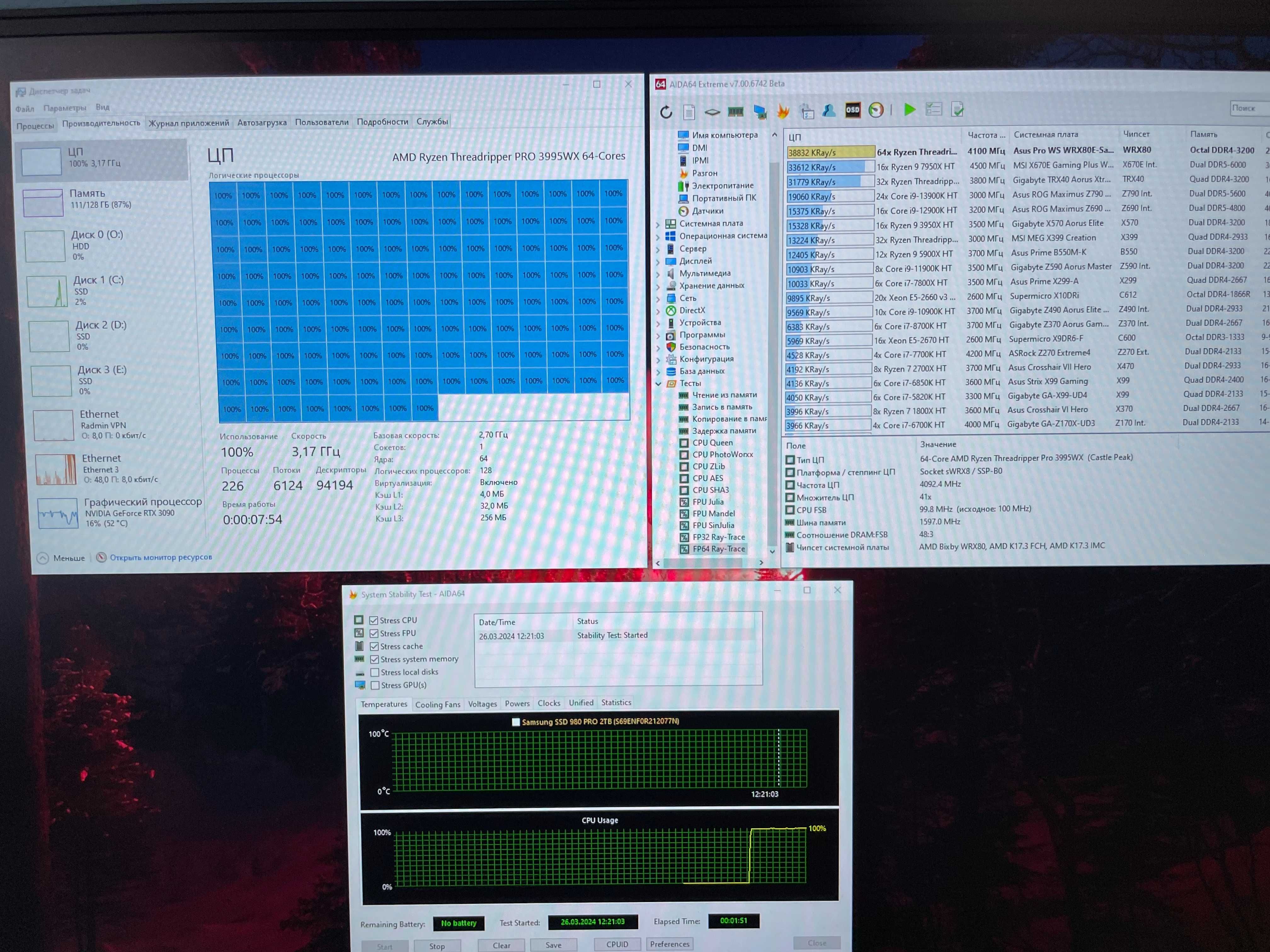Open Открыть монитор ресурсов link
This screenshot has width=1270, height=952.
161,557
